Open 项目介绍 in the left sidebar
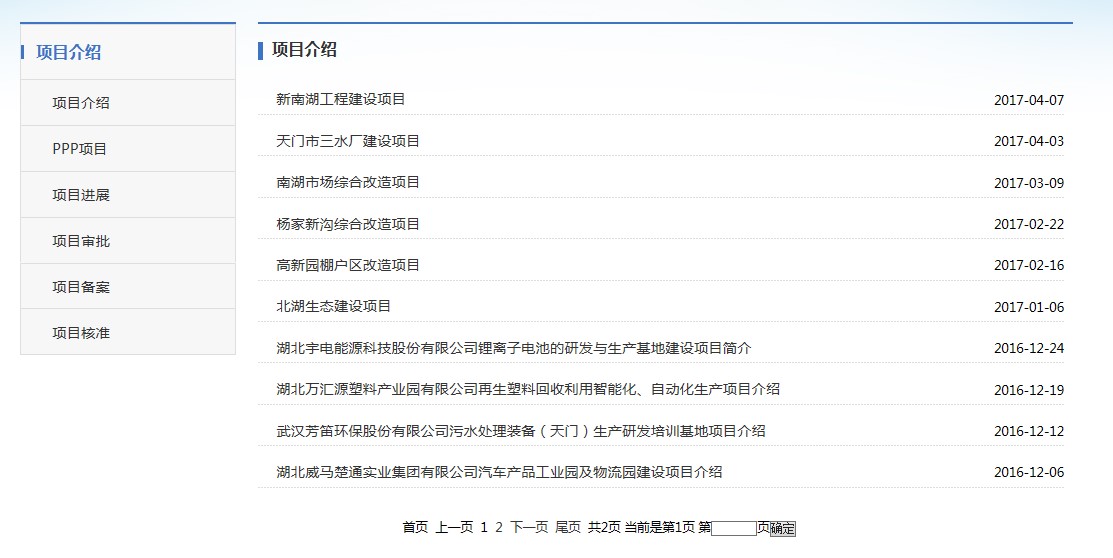Image resolution: width=1113 pixels, height=558 pixels. coord(81,103)
